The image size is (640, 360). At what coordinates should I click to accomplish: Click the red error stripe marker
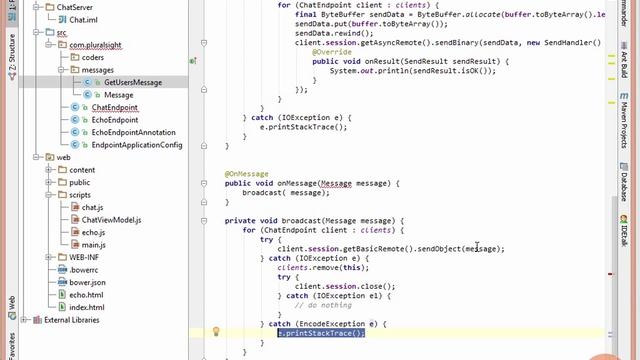click(x=610, y=274)
